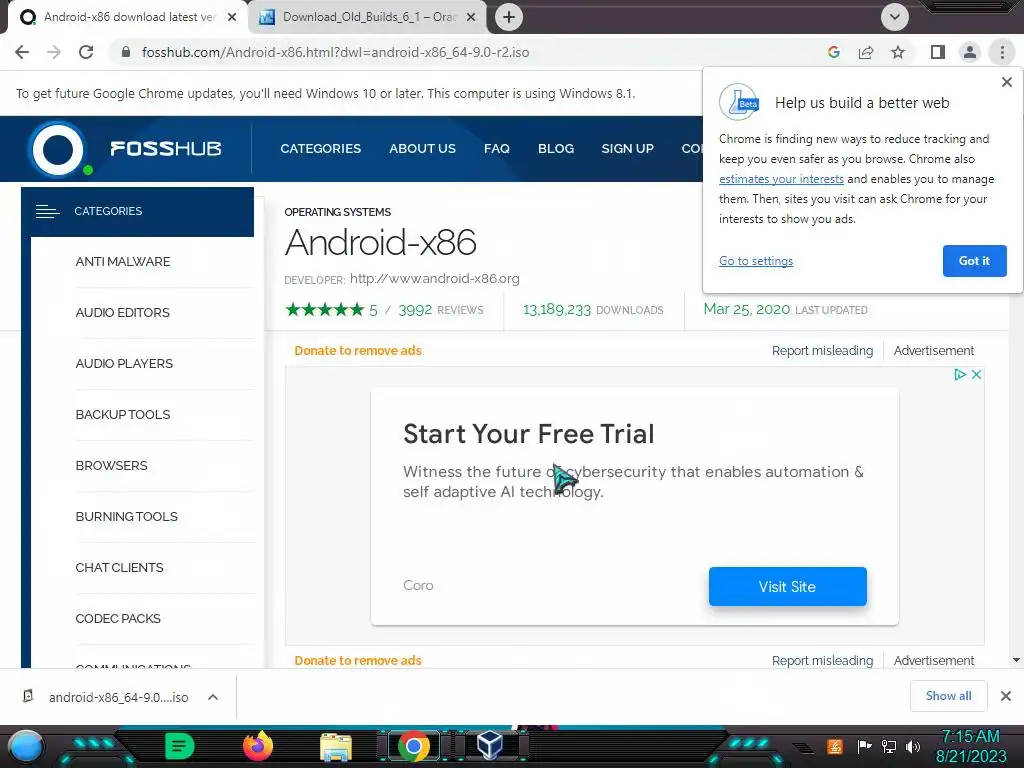Click Show all downloads
Image resolution: width=1024 pixels, height=768 pixels.
click(x=948, y=696)
